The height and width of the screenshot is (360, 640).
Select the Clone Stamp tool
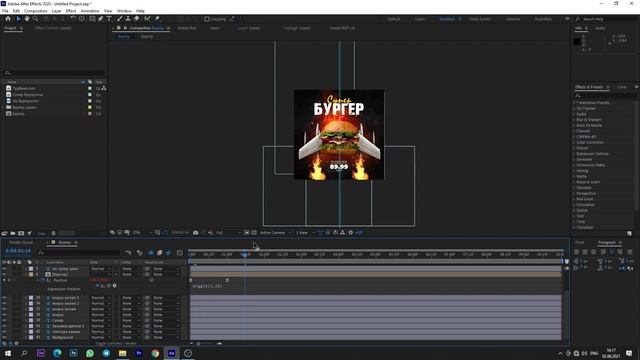[x=128, y=19]
